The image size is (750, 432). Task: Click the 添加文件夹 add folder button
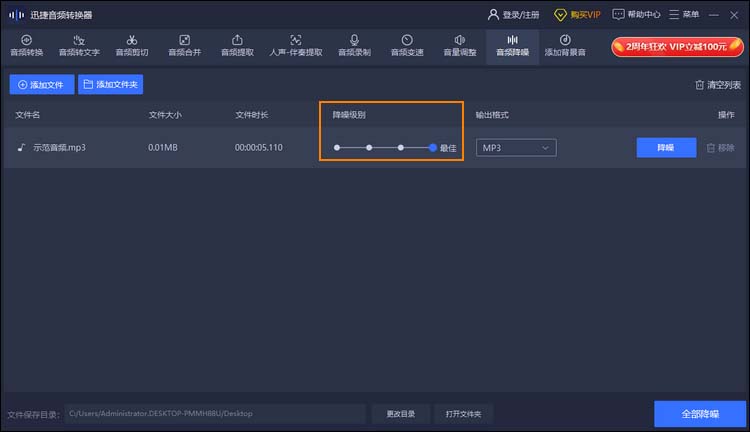coord(110,85)
